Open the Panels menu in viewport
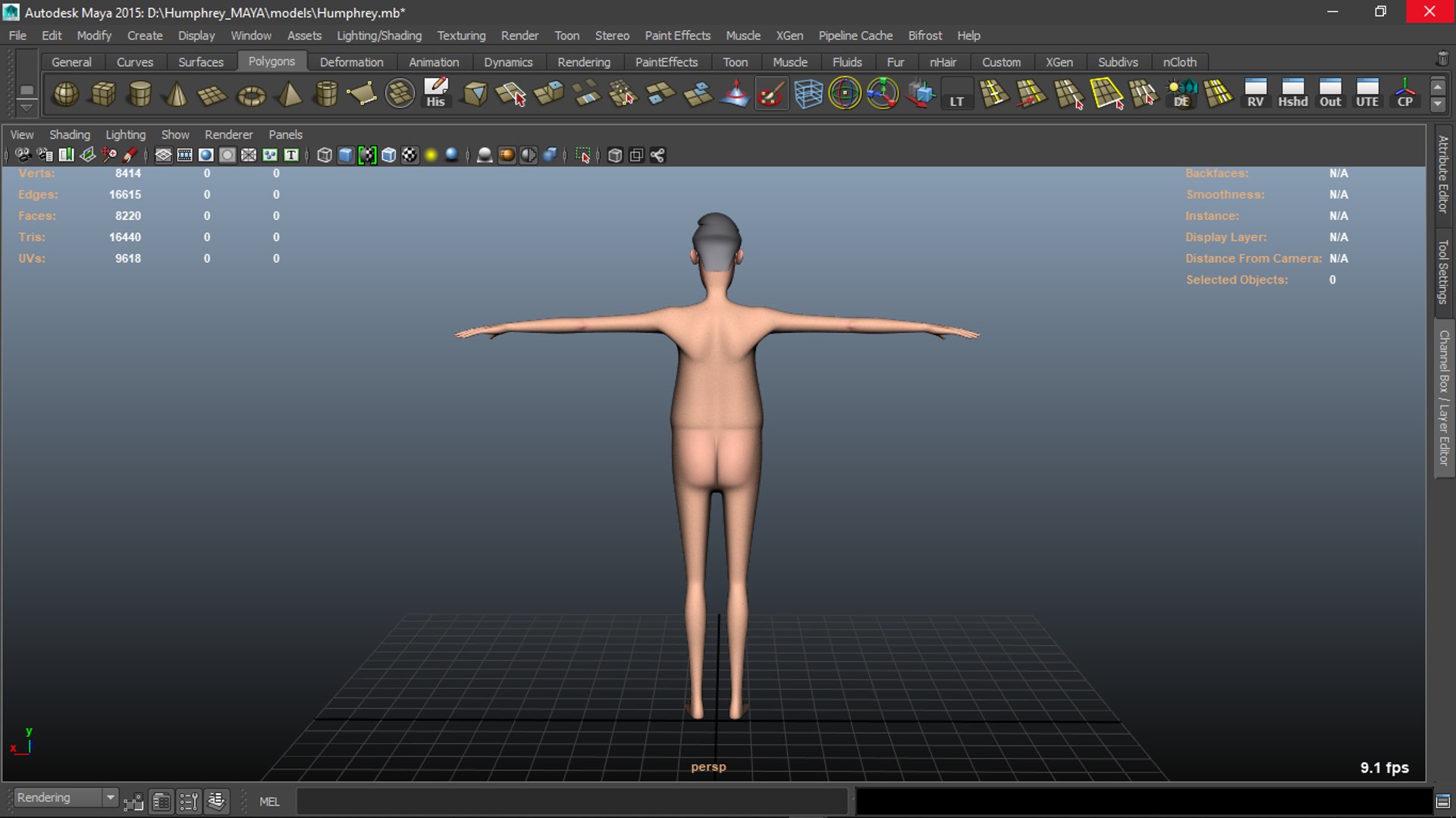Image resolution: width=1456 pixels, height=818 pixels. tap(285, 135)
